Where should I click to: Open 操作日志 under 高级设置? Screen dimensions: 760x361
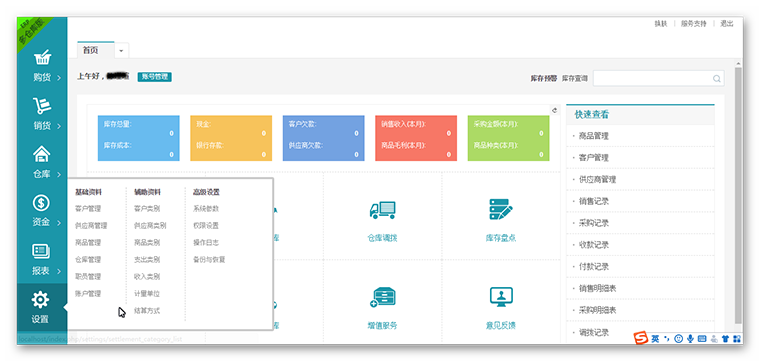tap(206, 243)
